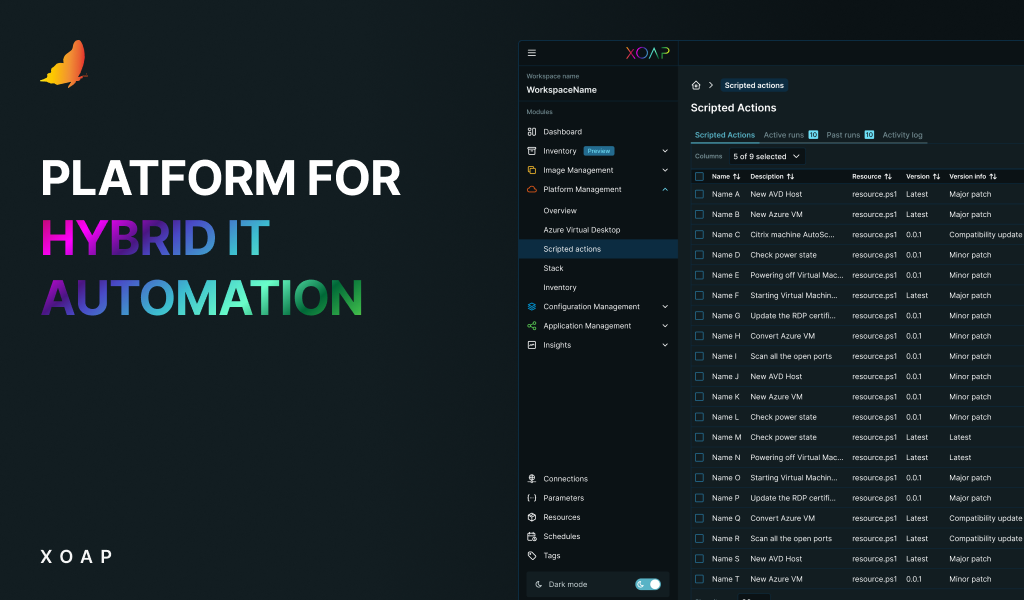Click the Preview badge next to Inventory
The height and width of the screenshot is (600, 1024).
point(599,150)
